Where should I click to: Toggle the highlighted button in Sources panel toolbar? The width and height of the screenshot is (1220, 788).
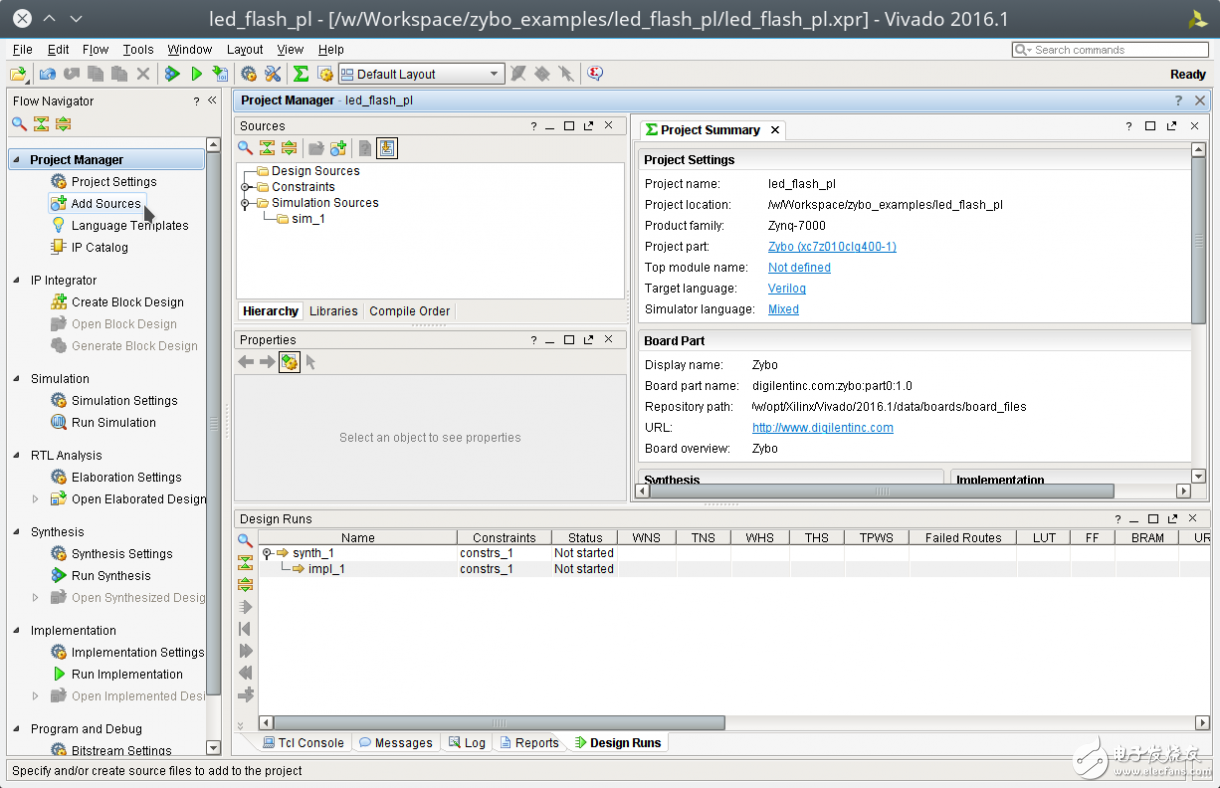click(387, 148)
